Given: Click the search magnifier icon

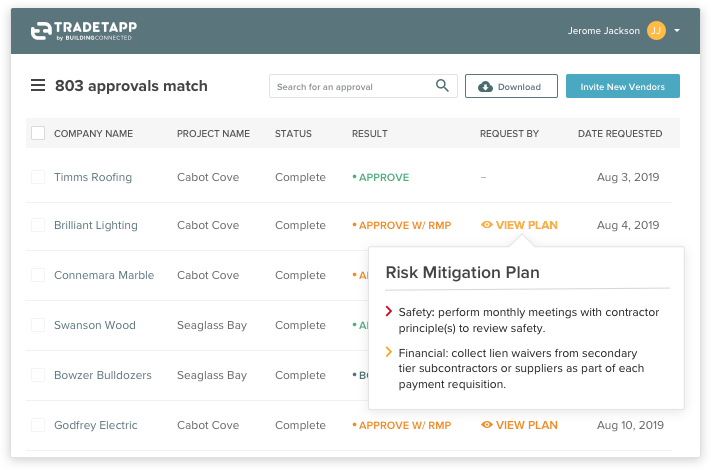Looking at the screenshot, I should pyautogui.click(x=443, y=86).
